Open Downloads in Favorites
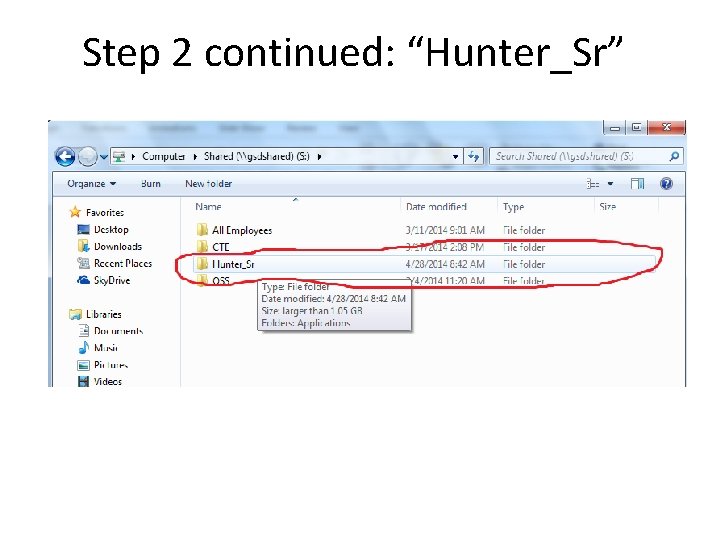The height and width of the screenshot is (540, 720). tap(118, 247)
